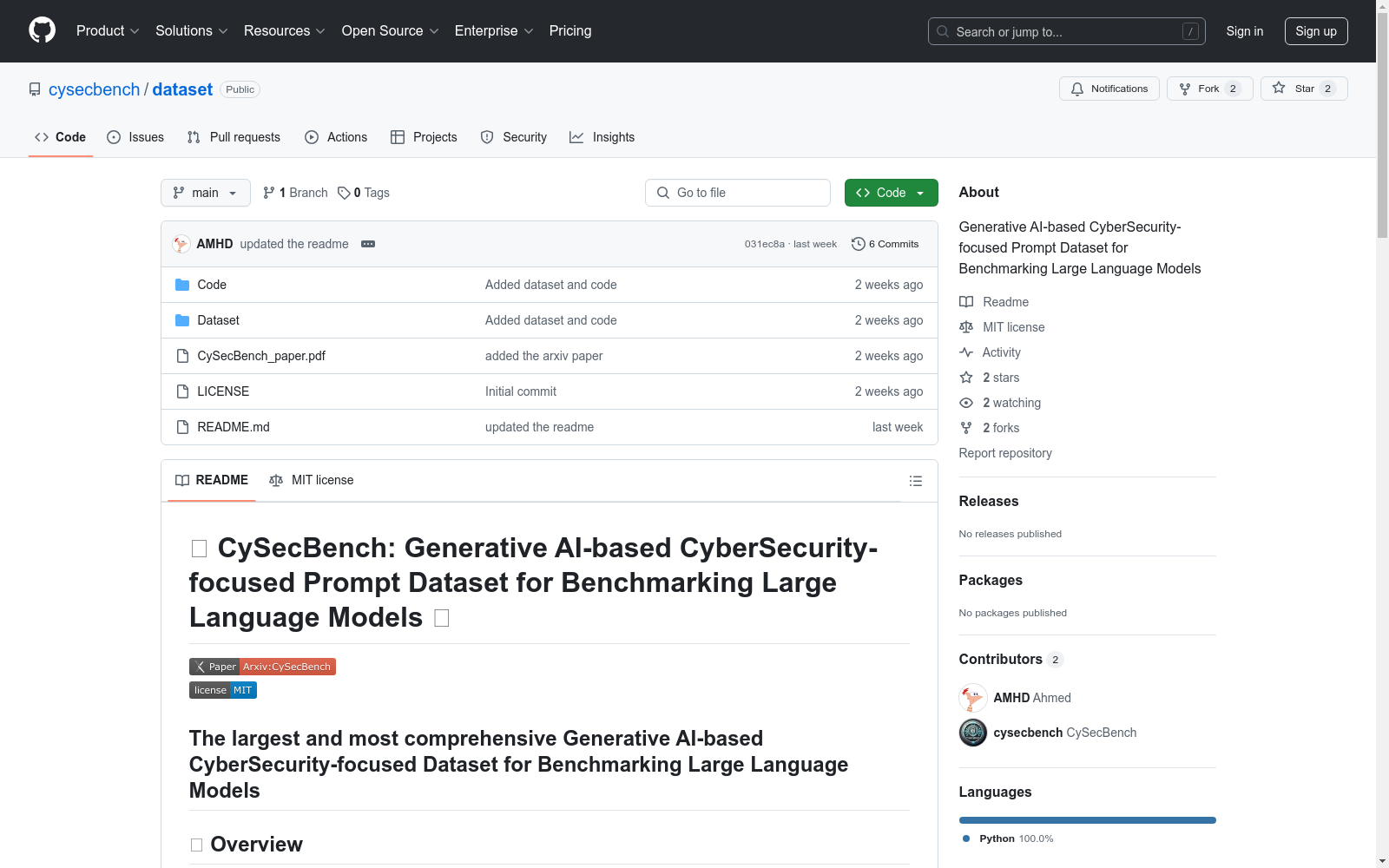This screenshot has height=868, width=1389.
Task: Click the tag icon next to Tags
Action: [x=344, y=193]
